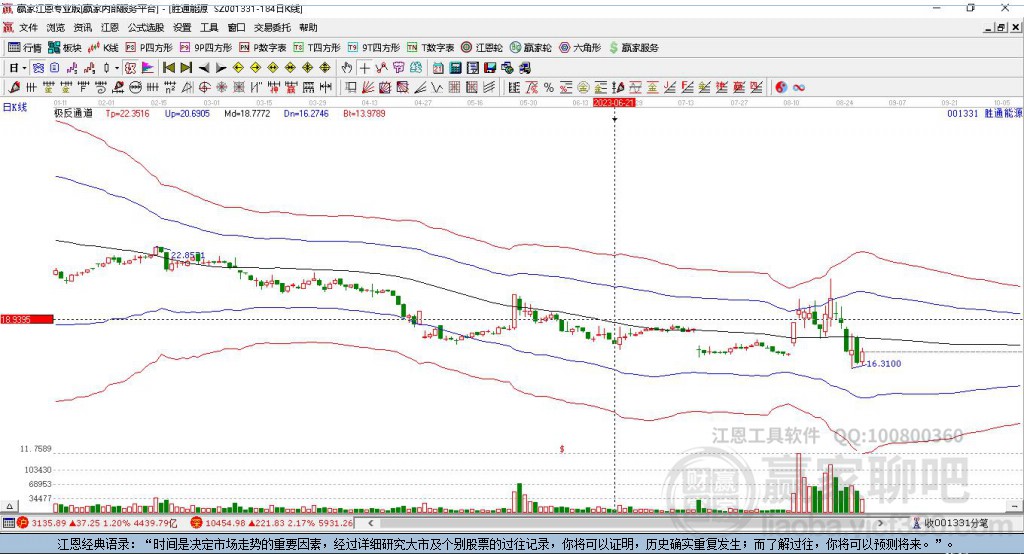Click the 2023-06-21 date marker

pyautogui.click(x=613, y=103)
